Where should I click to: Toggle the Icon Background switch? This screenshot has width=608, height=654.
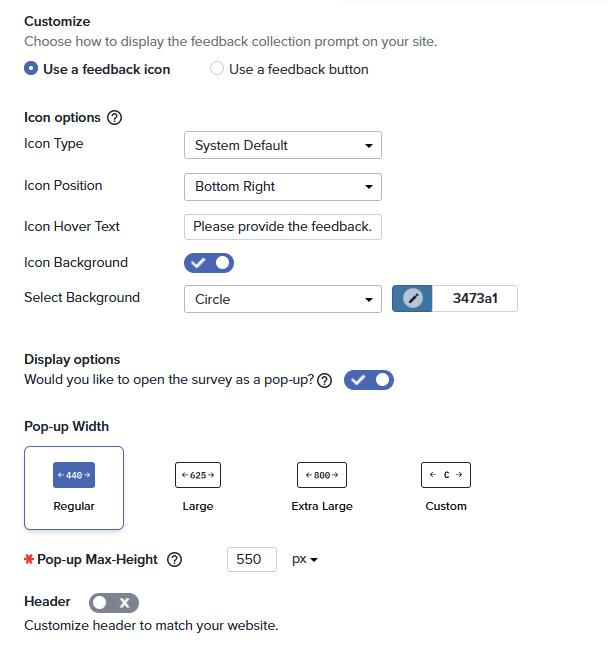[x=209, y=263]
